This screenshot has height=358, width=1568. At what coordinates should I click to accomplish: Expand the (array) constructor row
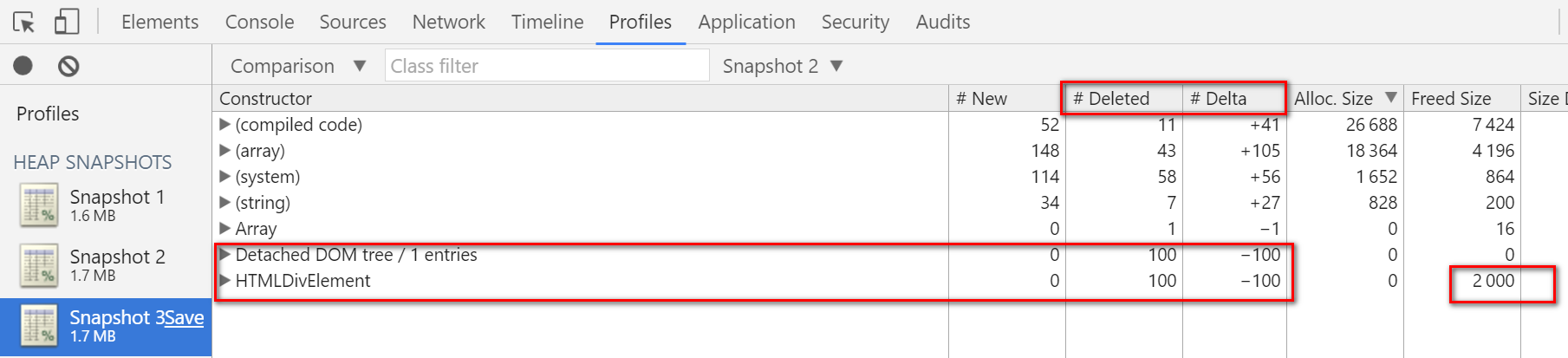click(x=225, y=150)
